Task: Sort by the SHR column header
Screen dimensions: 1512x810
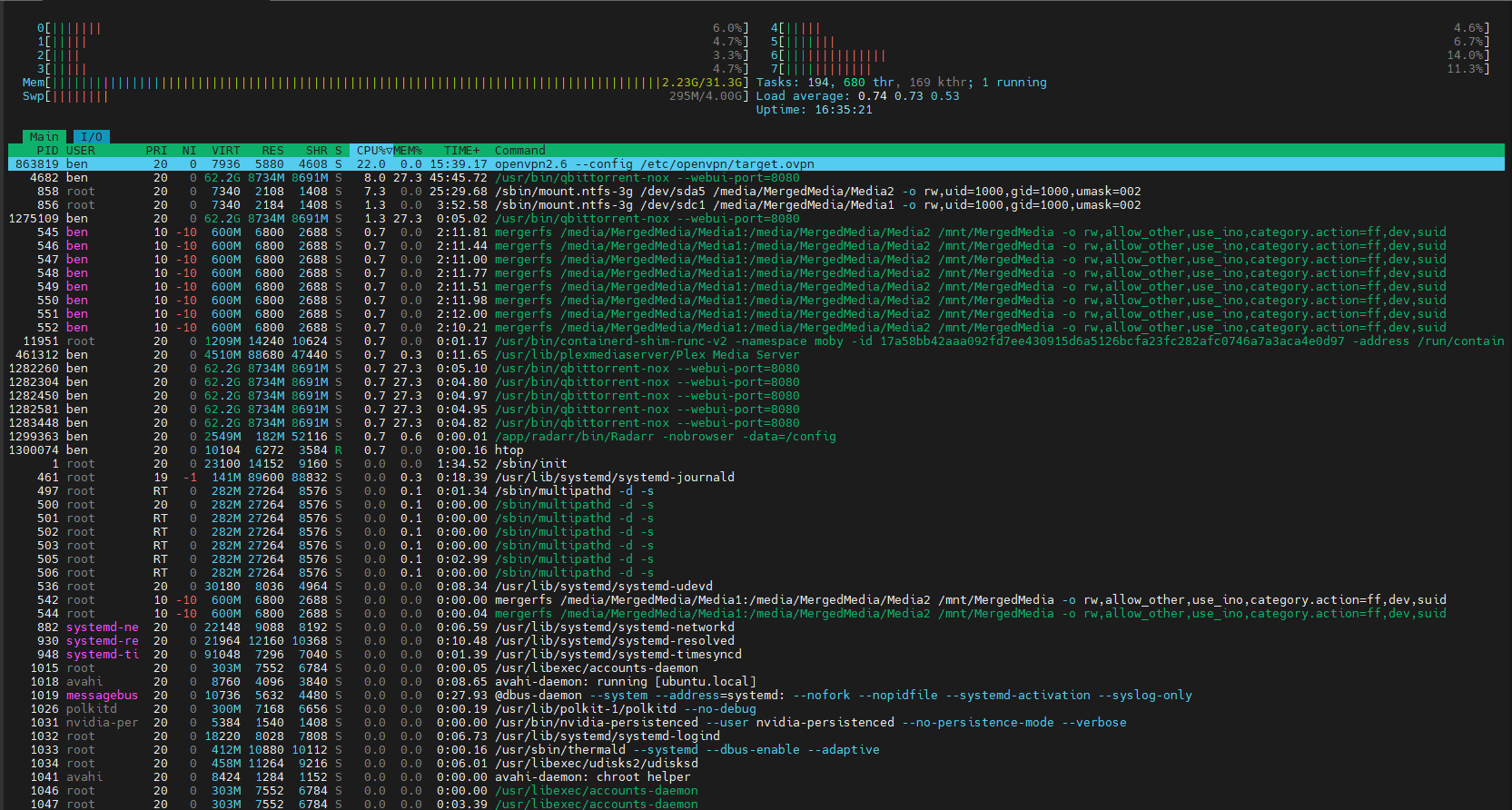Action: (316, 151)
